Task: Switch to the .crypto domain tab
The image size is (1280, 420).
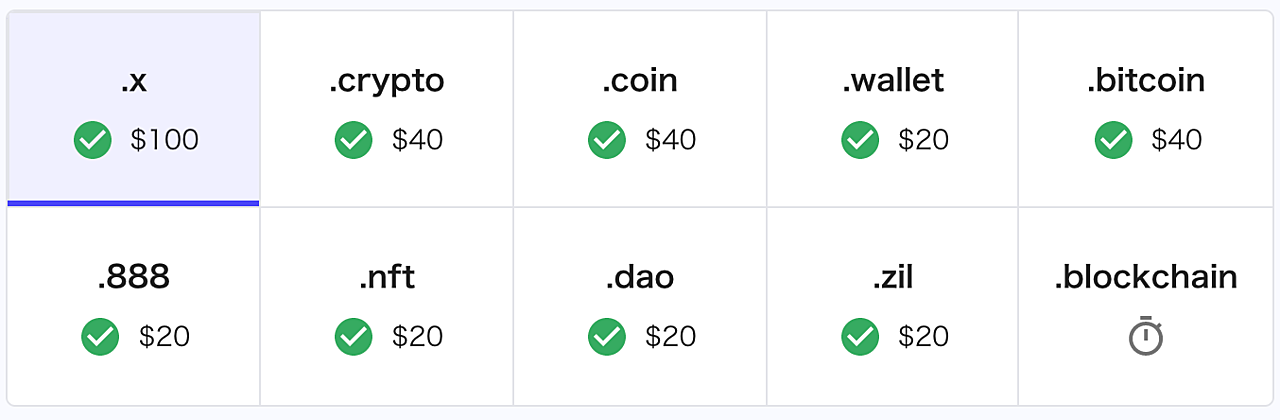Action: click(386, 108)
